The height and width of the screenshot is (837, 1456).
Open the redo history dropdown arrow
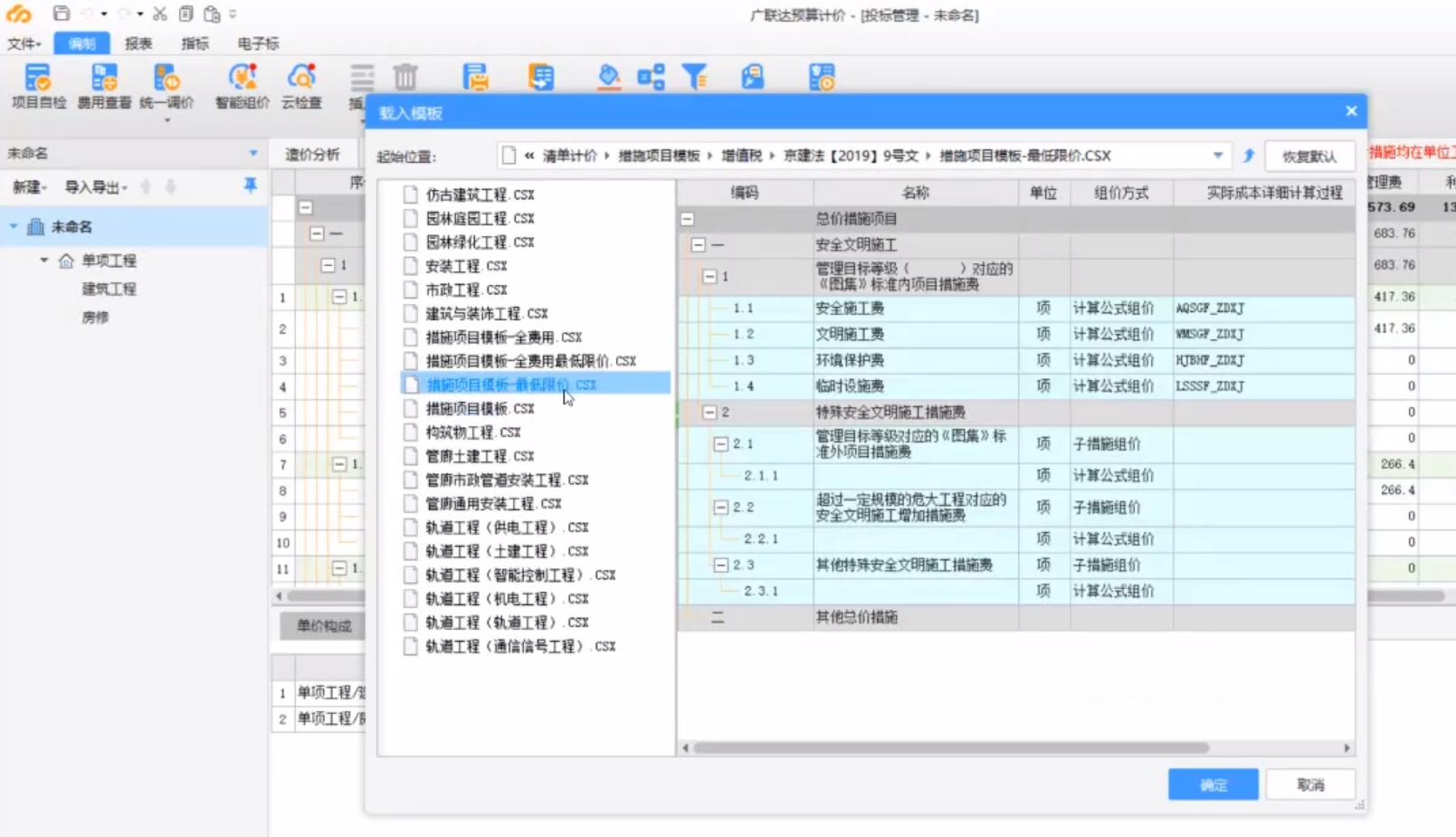pyautogui.click(x=140, y=14)
